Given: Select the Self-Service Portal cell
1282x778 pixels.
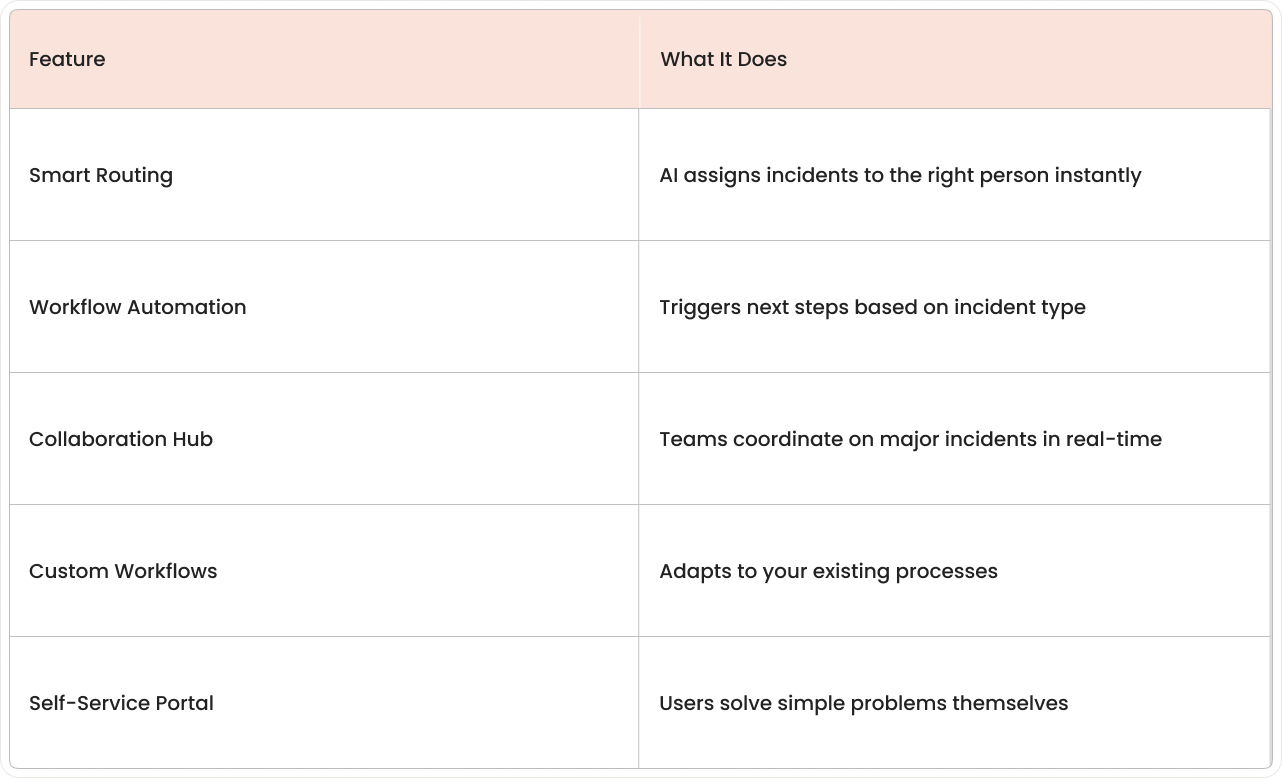Looking at the screenshot, I should 121,703.
